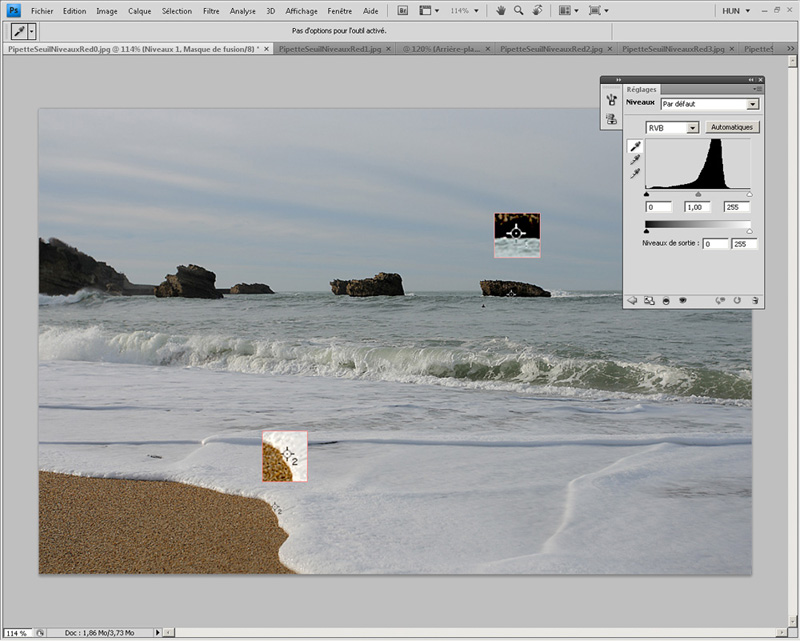Click the upper icon in the collapsed panel dock

(611, 100)
